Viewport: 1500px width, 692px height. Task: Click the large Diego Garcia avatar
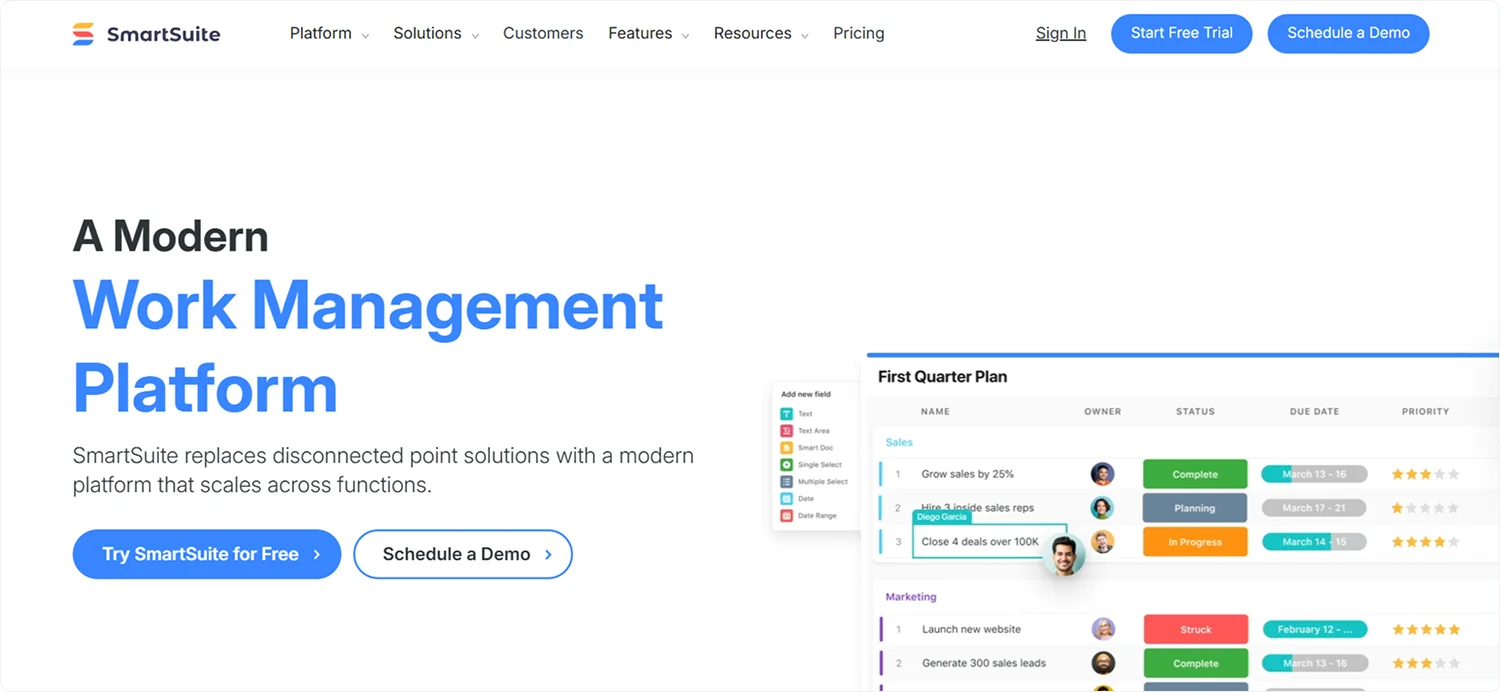[x=1064, y=555]
